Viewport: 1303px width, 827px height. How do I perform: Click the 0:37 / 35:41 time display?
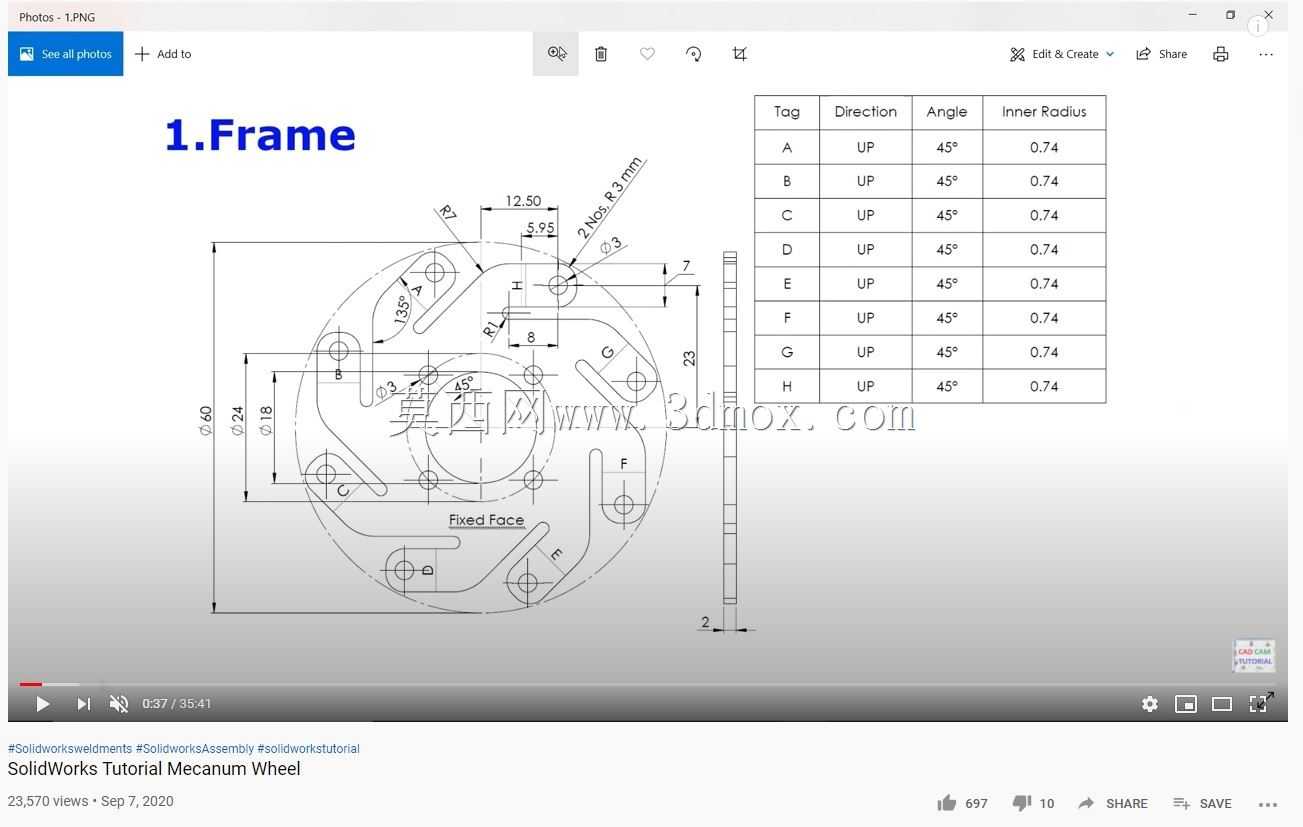pyautogui.click(x=177, y=704)
